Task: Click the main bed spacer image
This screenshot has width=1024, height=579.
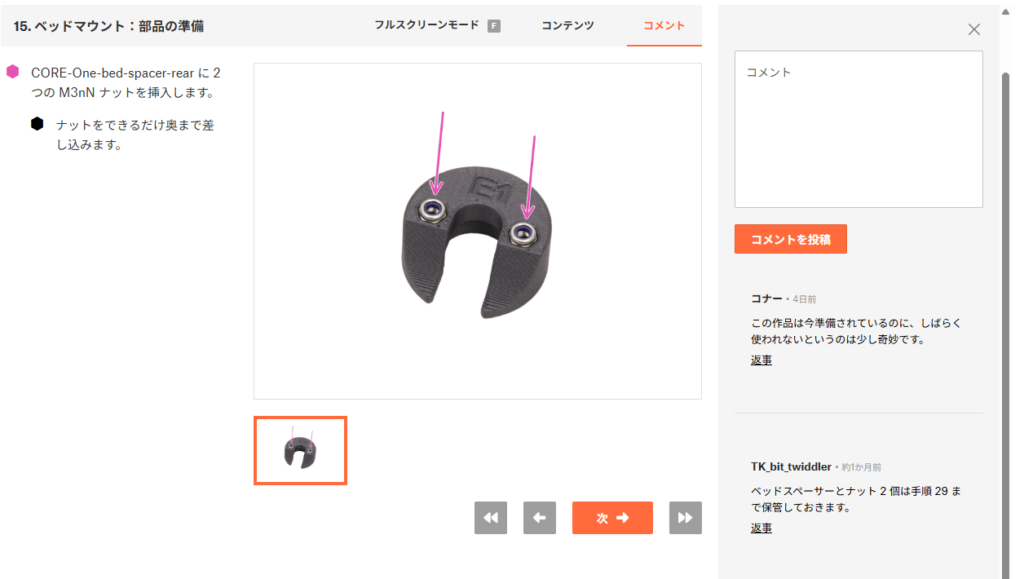Action: [477, 231]
